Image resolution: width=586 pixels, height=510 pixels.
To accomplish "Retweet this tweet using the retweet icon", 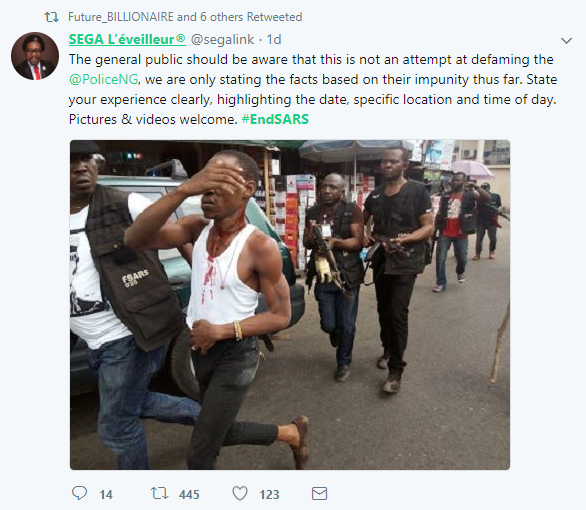I will (x=160, y=493).
